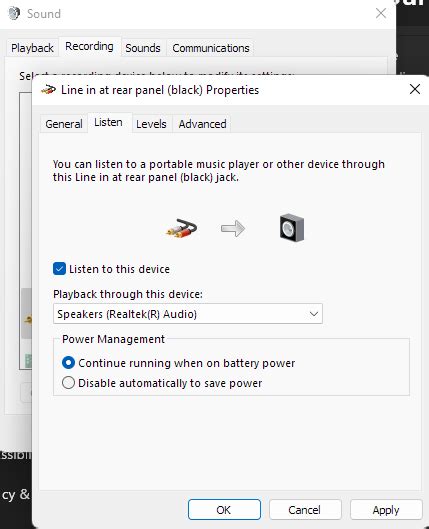
Task: Click Apply to save changes
Action: tap(386, 509)
